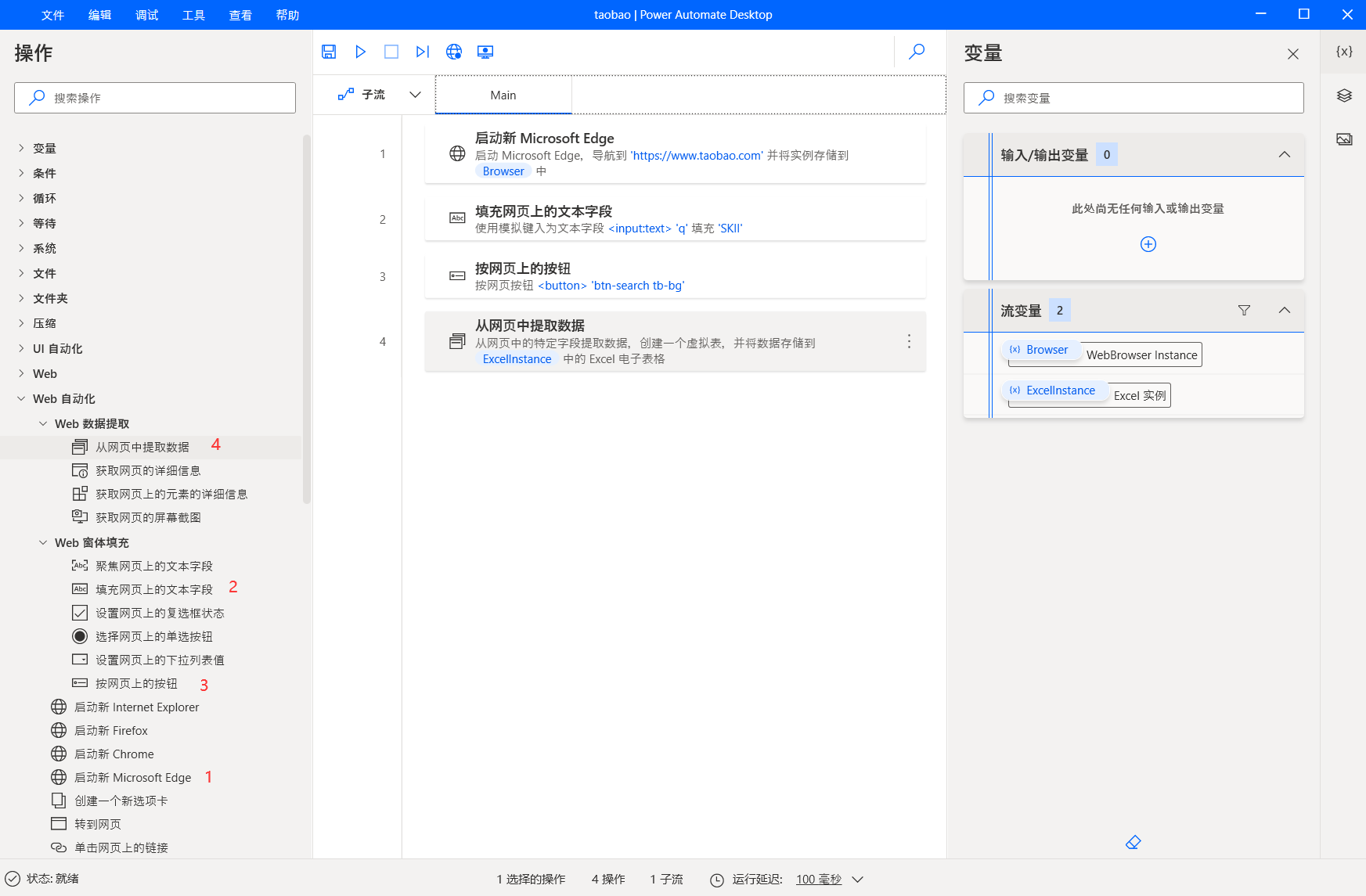
Task: Collapse the Web 自动化 group
Action: (x=21, y=398)
